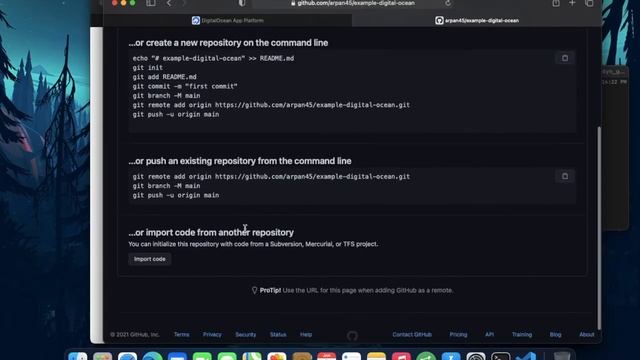Click the Import code button
The image size is (640, 360).
point(150,259)
